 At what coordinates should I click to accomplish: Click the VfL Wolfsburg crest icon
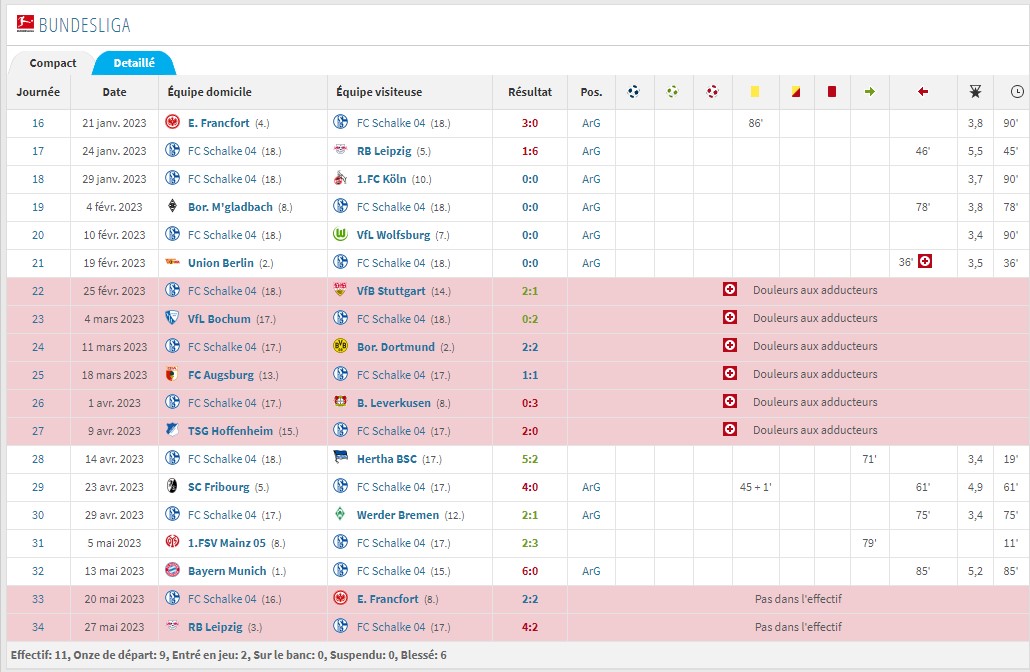coord(340,234)
